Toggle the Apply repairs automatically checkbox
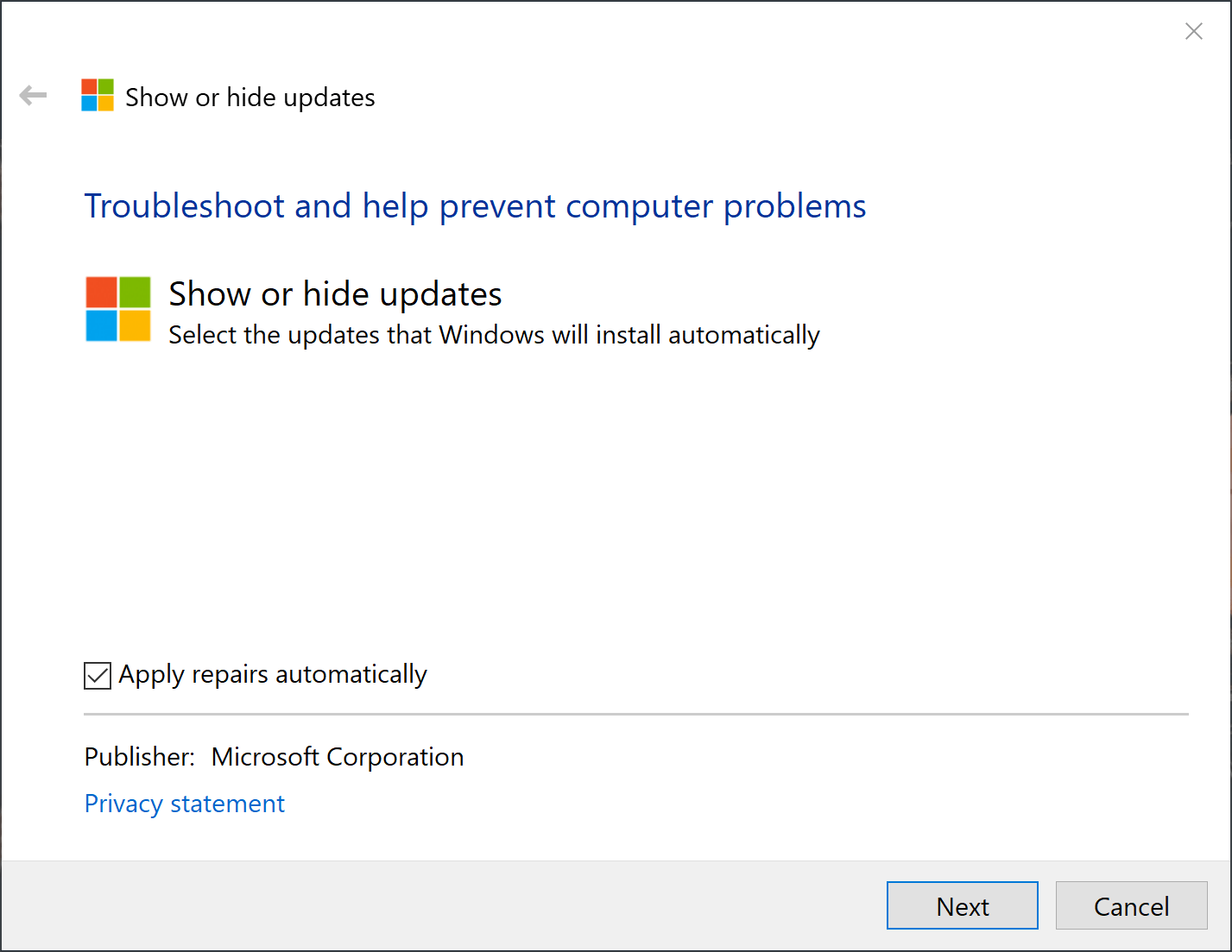1232x952 pixels. coord(97,675)
